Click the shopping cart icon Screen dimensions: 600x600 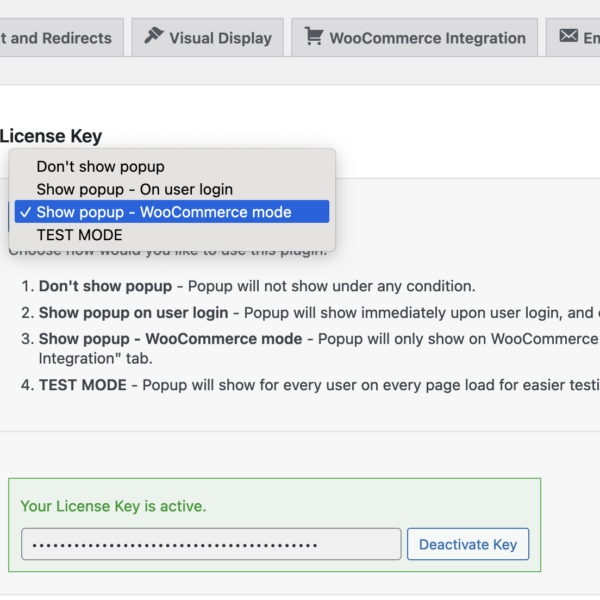coord(314,36)
